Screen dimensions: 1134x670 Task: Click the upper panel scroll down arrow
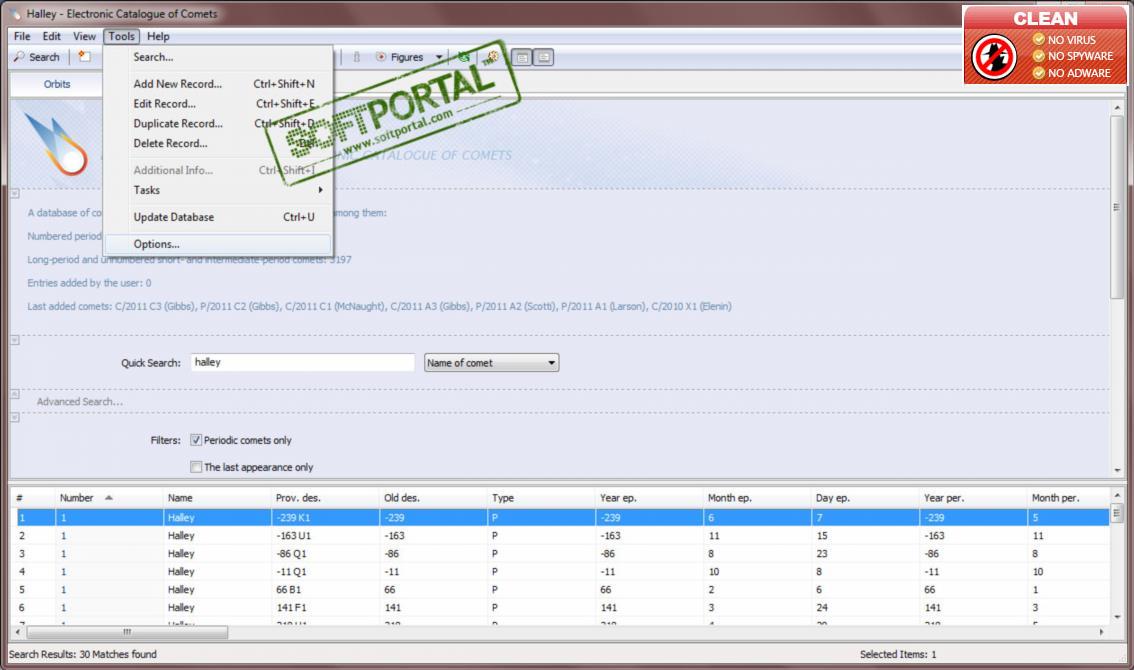point(1117,470)
